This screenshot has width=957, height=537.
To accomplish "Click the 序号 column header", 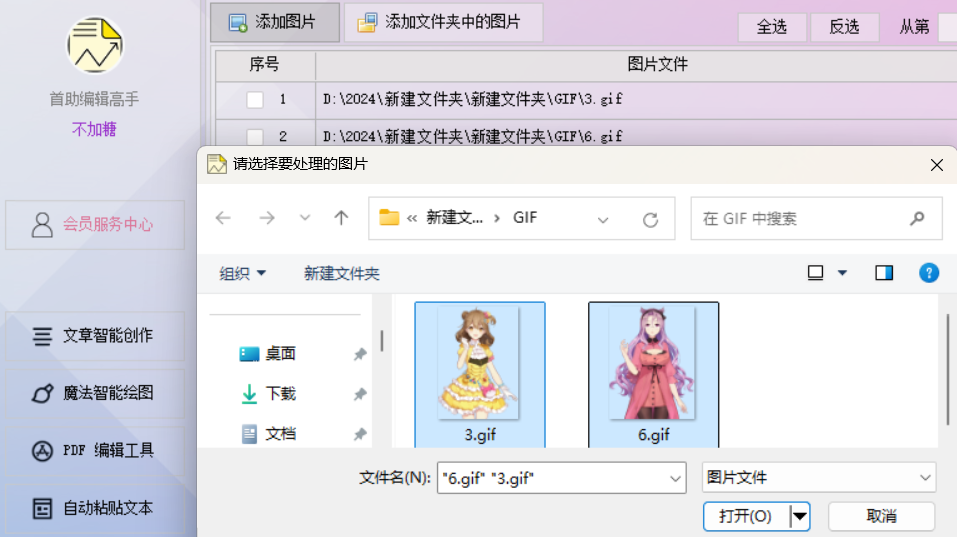I will coord(265,65).
